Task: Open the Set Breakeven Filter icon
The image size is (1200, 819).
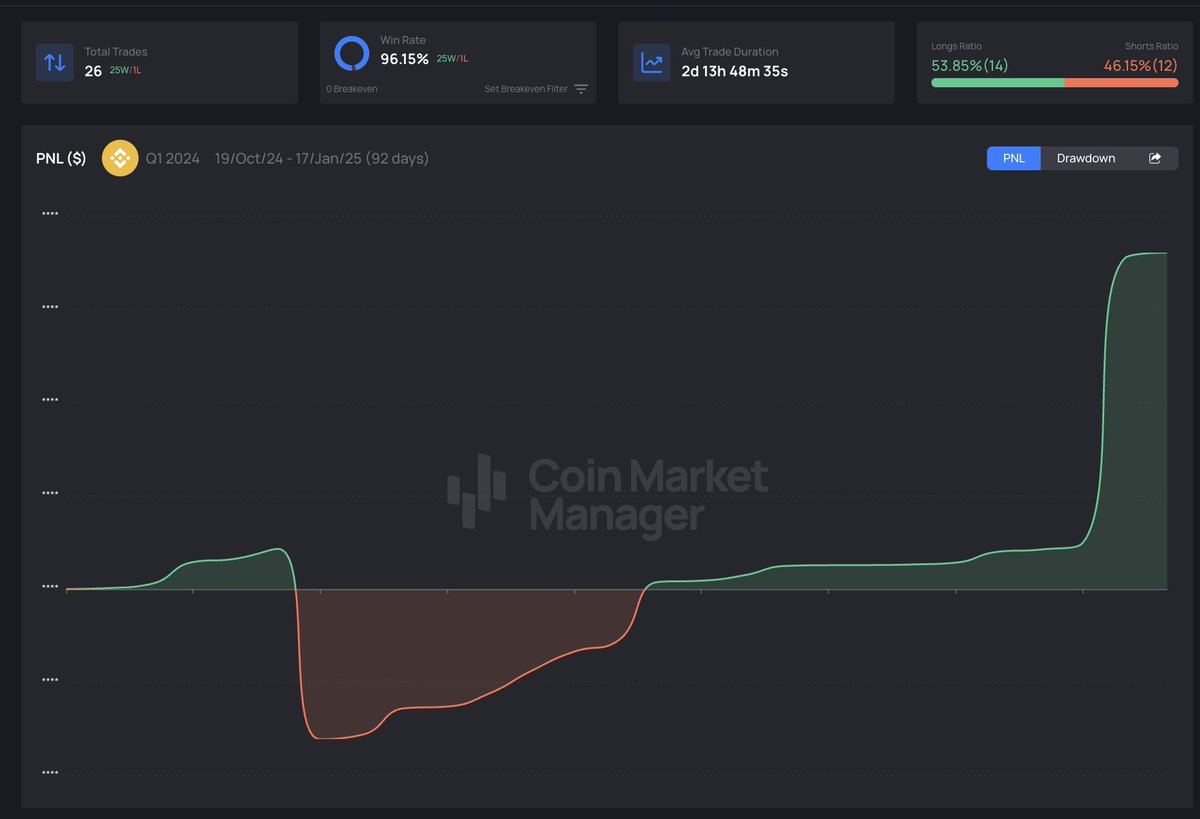Action: click(x=581, y=89)
